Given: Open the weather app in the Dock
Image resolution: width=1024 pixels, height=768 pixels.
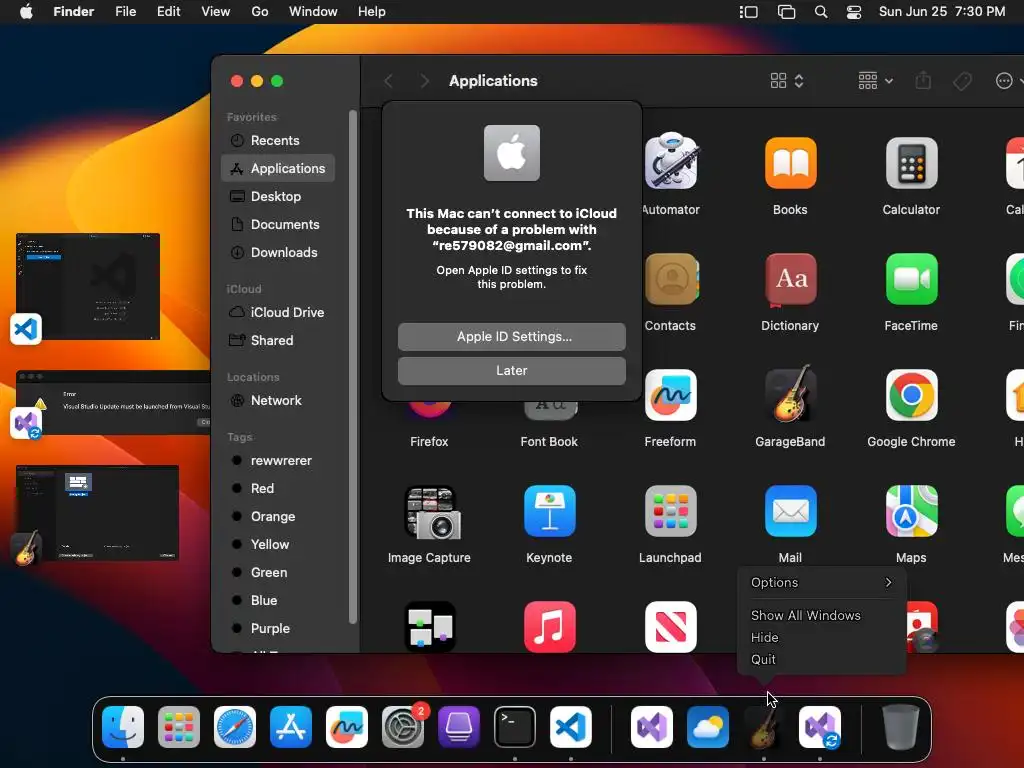Looking at the screenshot, I should (708, 727).
